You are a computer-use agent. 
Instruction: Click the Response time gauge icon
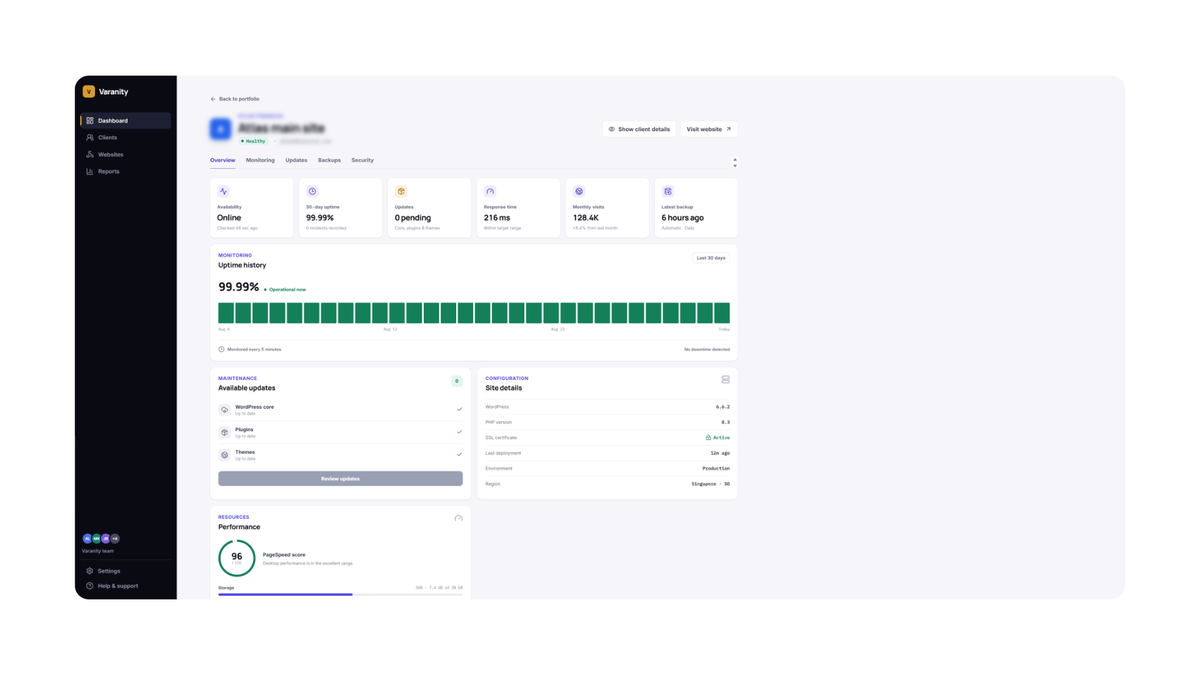coord(490,191)
